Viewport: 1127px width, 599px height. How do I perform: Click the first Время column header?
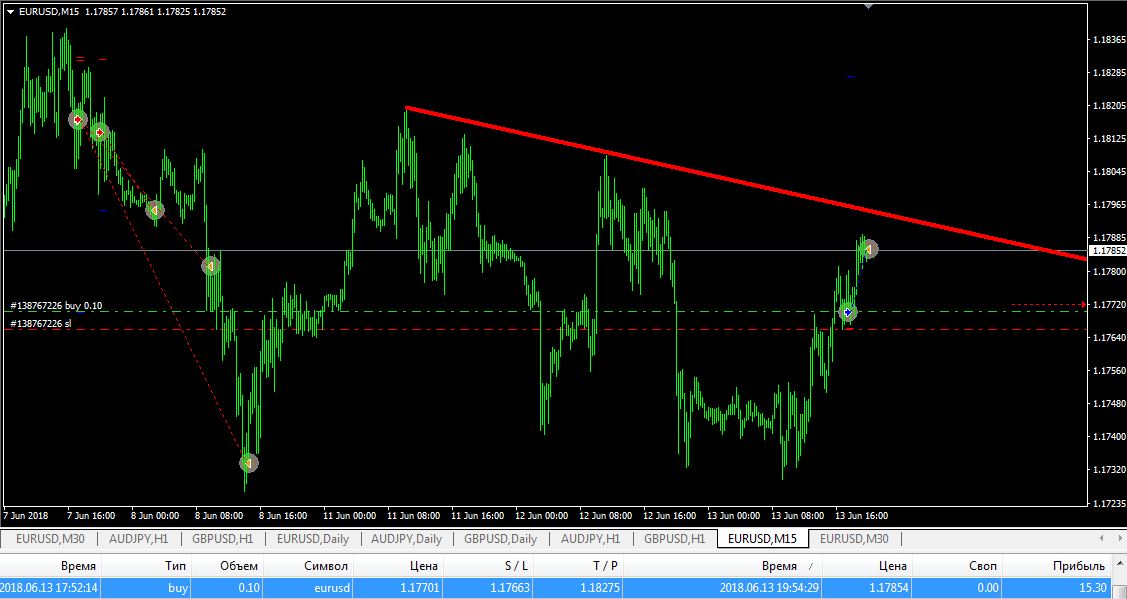79,566
